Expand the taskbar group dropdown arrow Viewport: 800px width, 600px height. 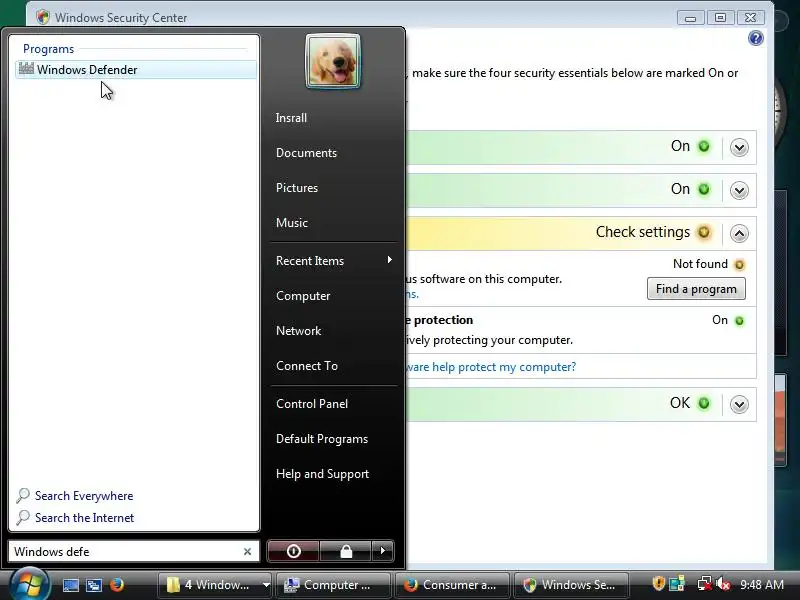(x=266, y=585)
